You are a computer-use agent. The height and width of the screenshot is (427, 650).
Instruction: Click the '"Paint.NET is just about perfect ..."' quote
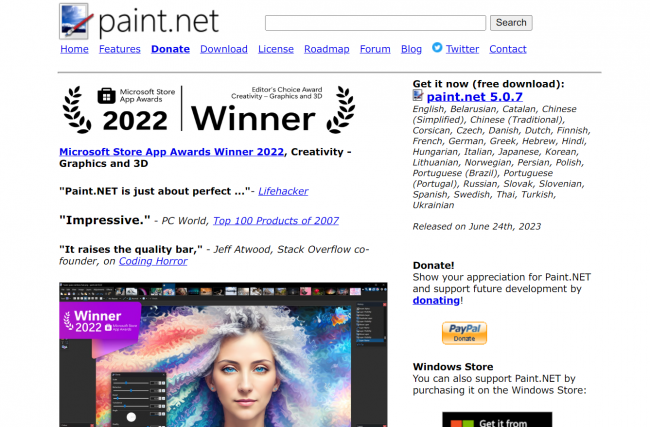click(155, 191)
